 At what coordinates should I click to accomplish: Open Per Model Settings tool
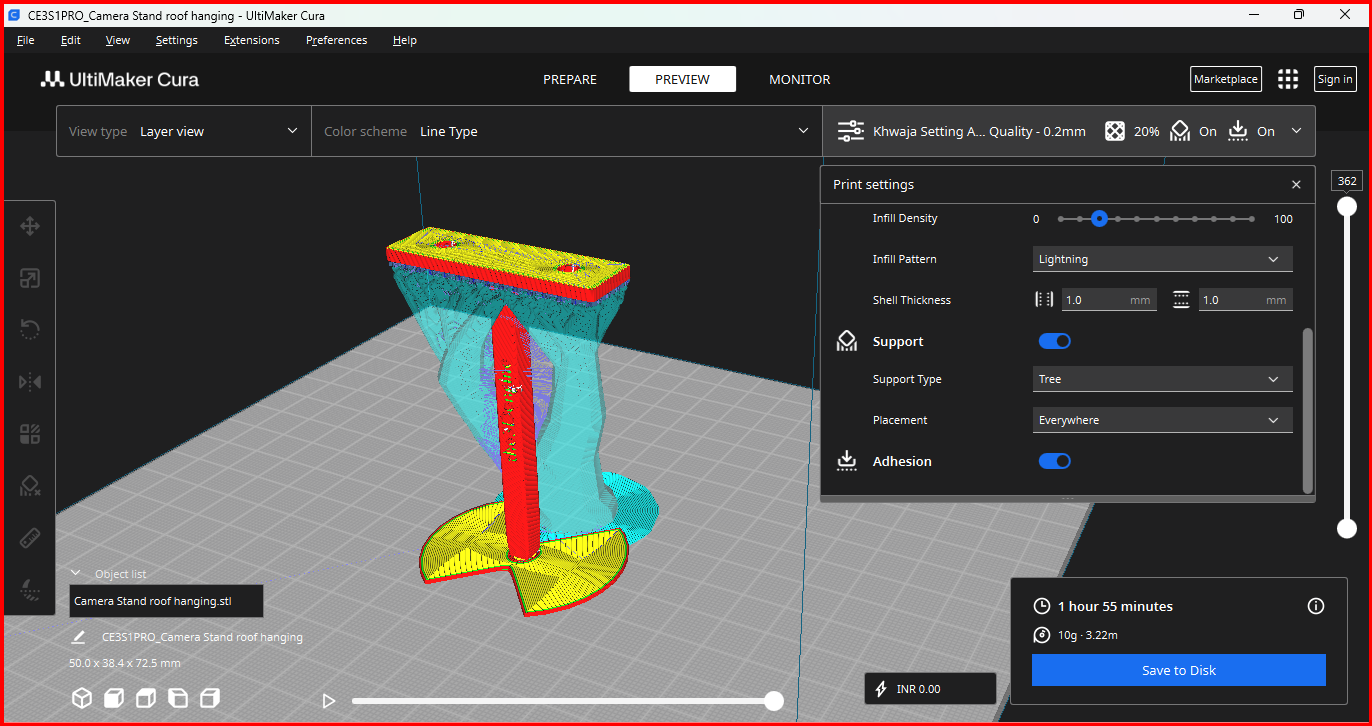pyautogui.click(x=30, y=434)
